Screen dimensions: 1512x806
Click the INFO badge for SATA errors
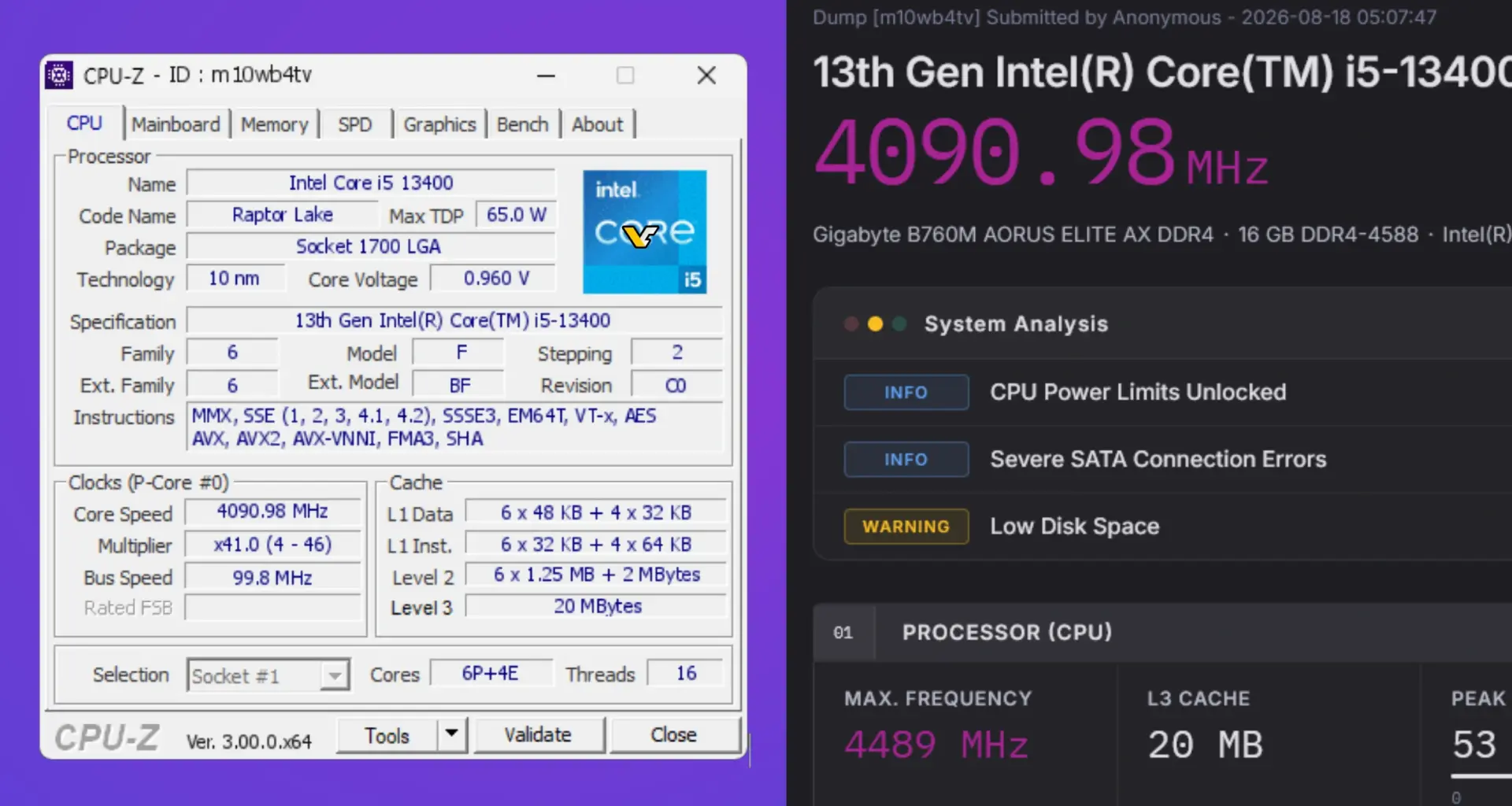coord(906,459)
